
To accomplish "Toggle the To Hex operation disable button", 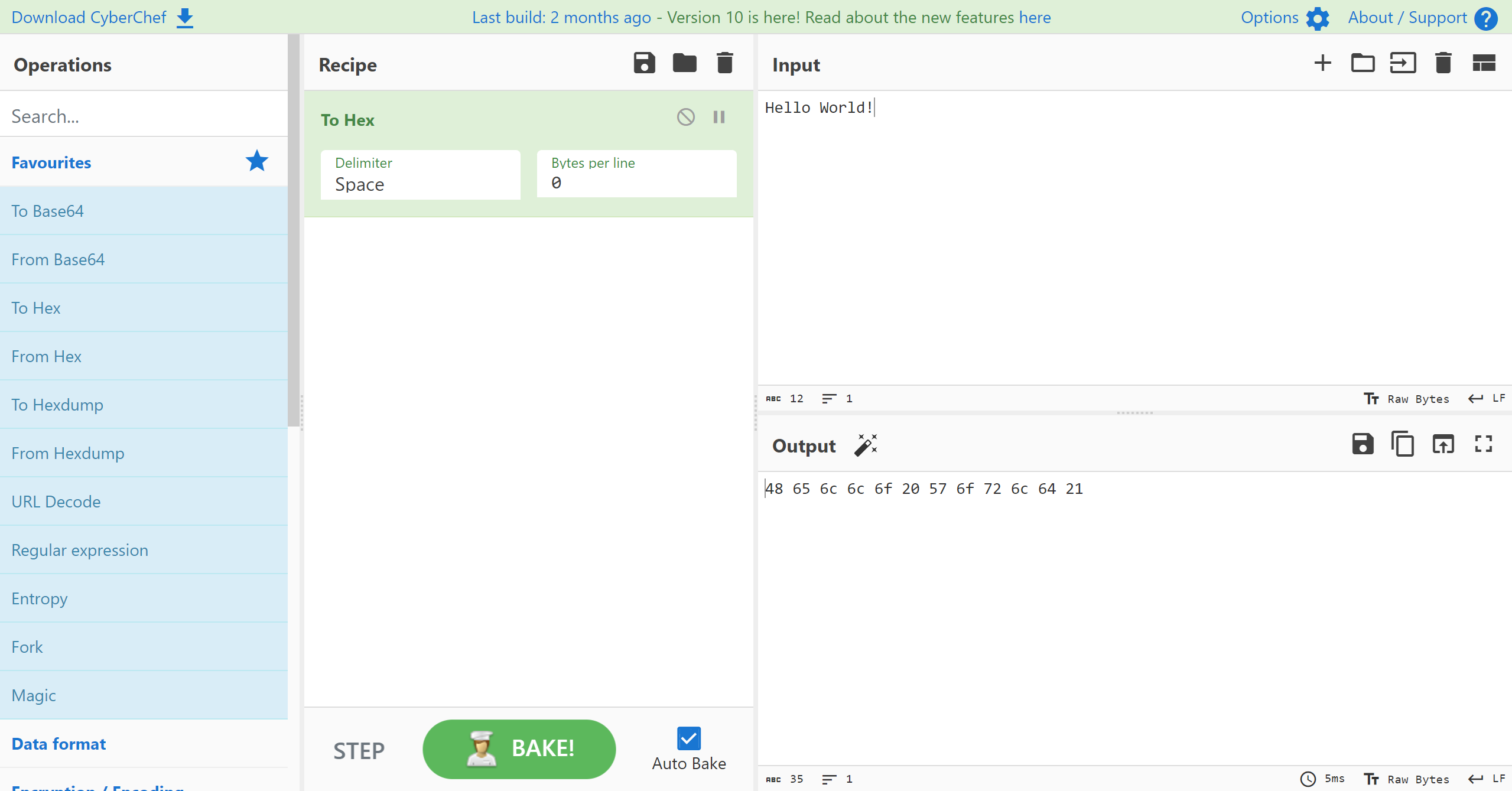I will click(686, 117).
